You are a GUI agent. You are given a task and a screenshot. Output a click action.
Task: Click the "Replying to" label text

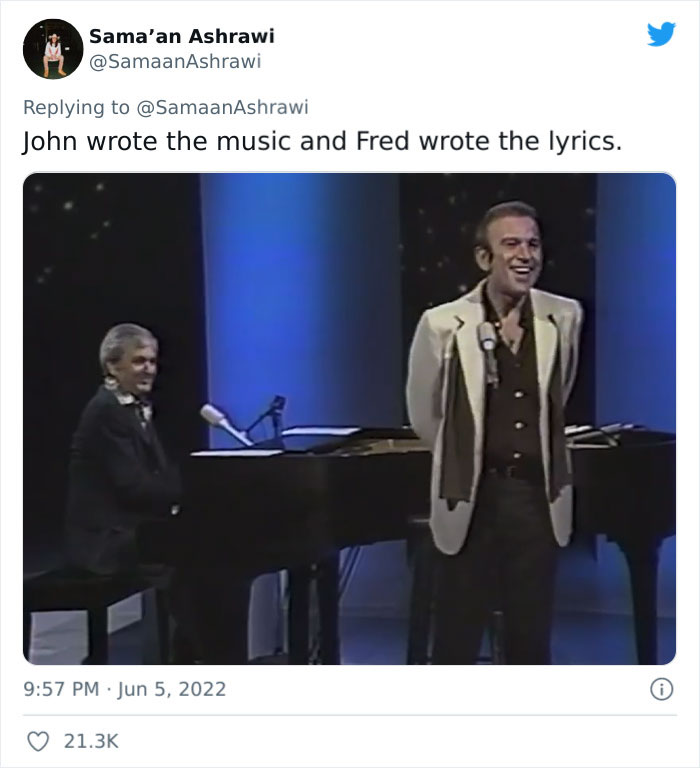click(x=77, y=108)
